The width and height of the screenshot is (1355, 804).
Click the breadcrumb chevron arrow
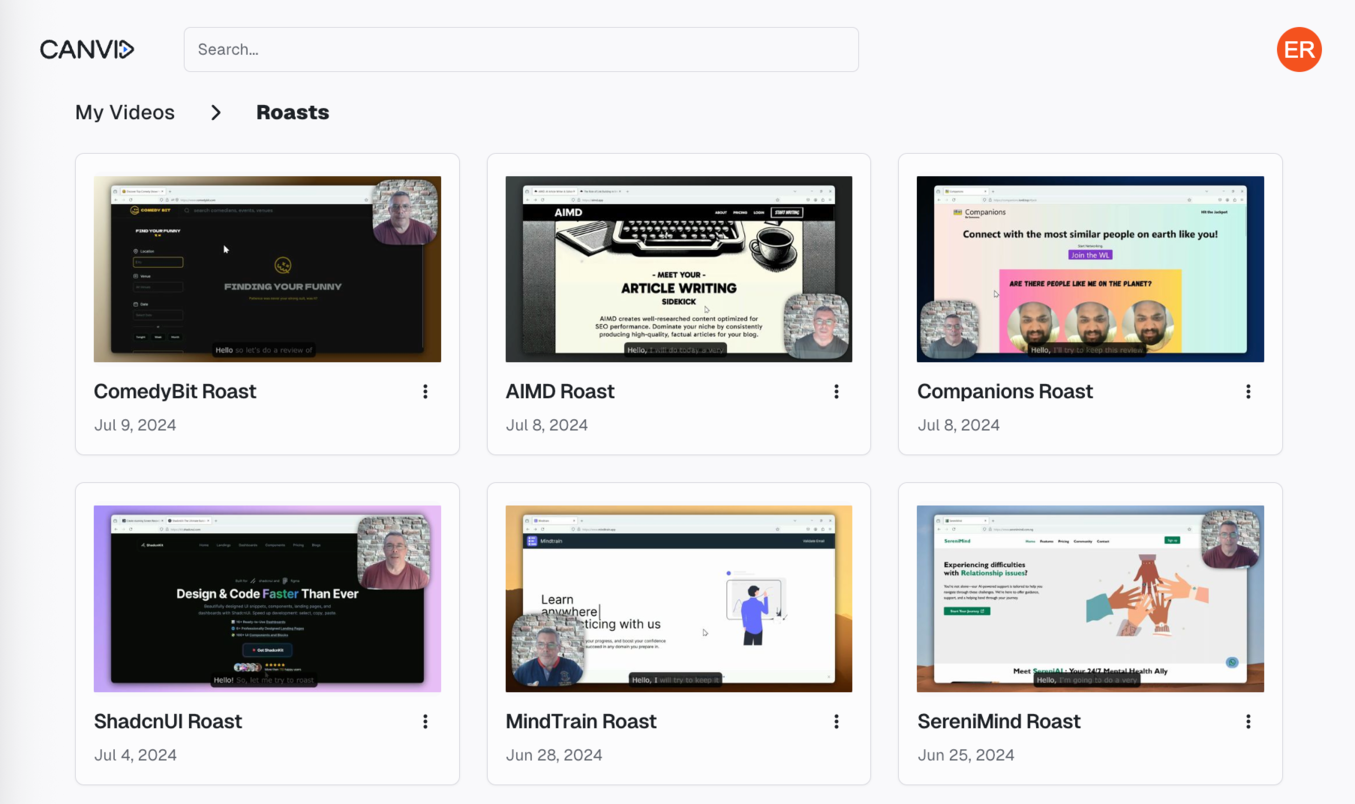216,113
